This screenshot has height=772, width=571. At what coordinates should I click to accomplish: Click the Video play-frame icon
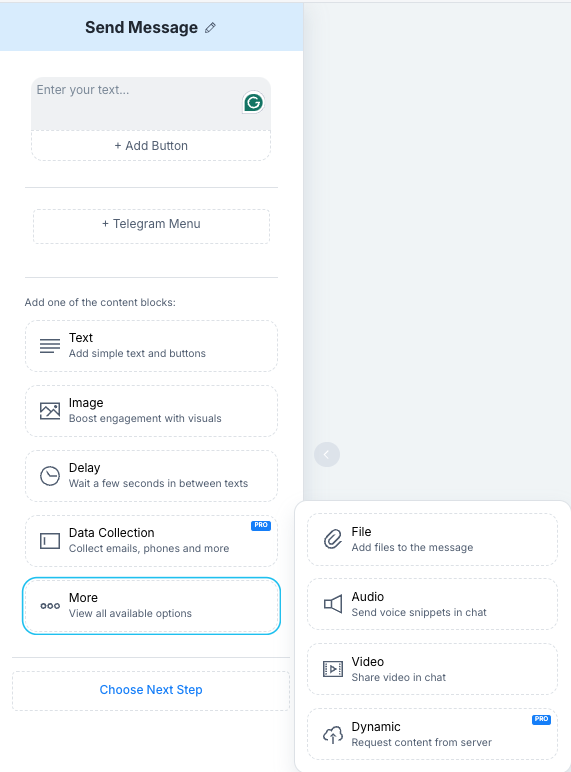click(x=333, y=669)
